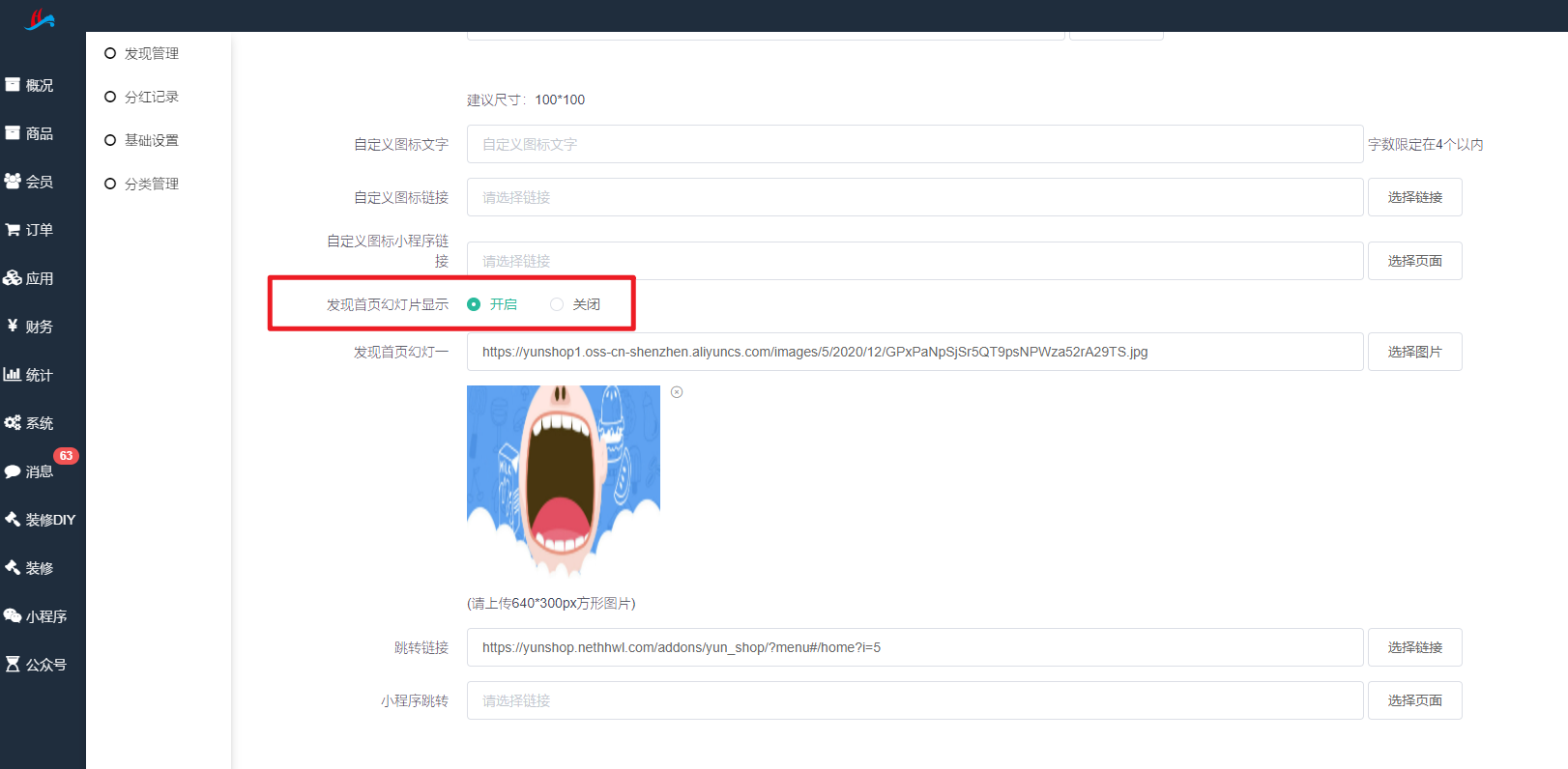The height and width of the screenshot is (769, 1568).
Task: Click the 商品 products icon in the sidebar
Action: (13, 133)
